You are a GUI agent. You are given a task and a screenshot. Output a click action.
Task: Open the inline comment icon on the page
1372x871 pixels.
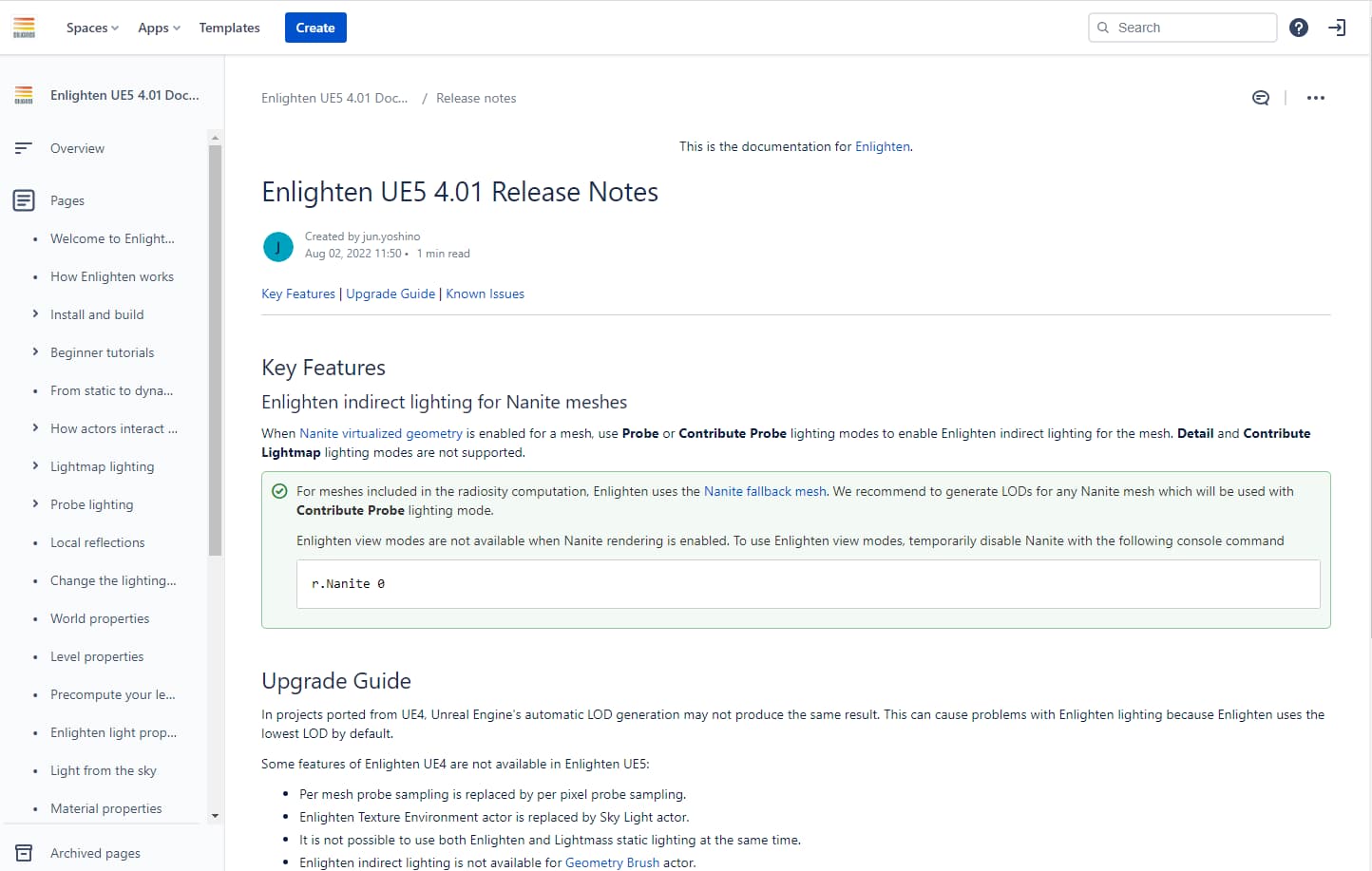coord(1260,97)
